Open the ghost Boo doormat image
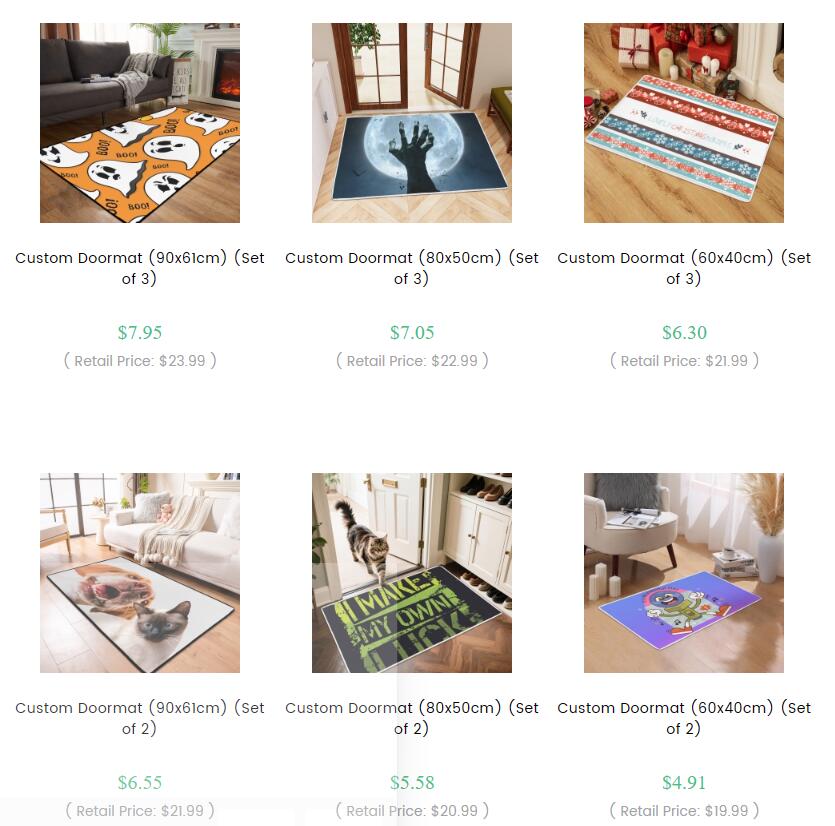 tap(140, 122)
